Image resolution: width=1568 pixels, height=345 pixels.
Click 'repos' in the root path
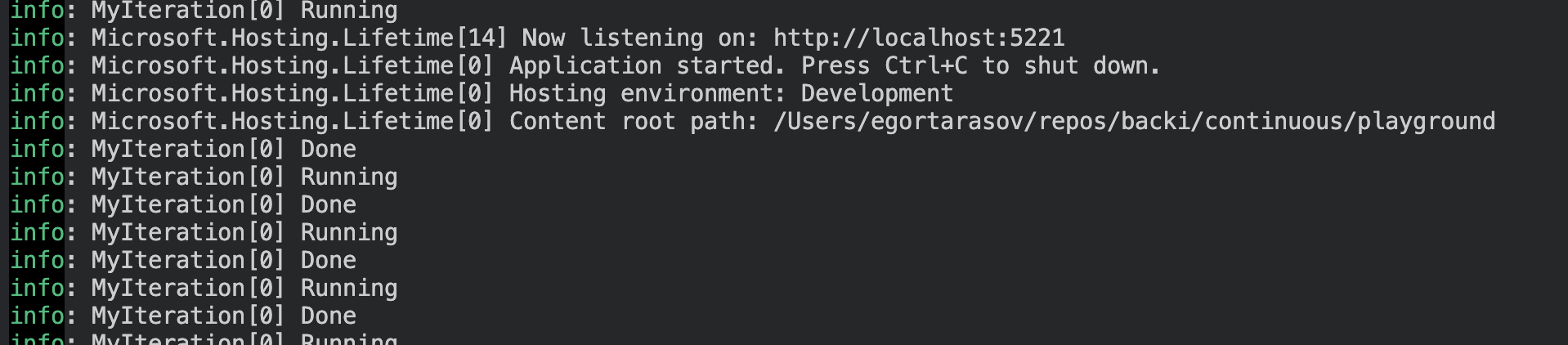pos(1072,121)
